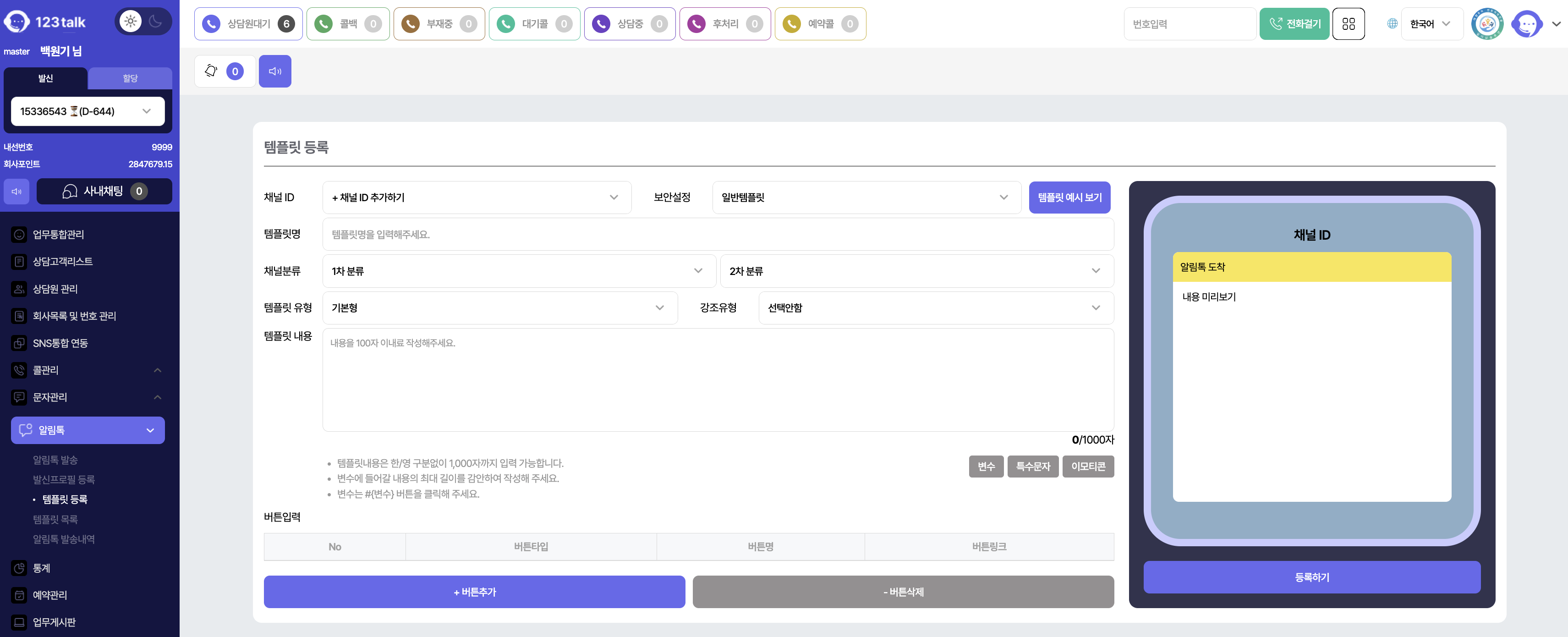Click the user avatar icon at top right
The width and height of the screenshot is (1568, 637).
(1527, 24)
